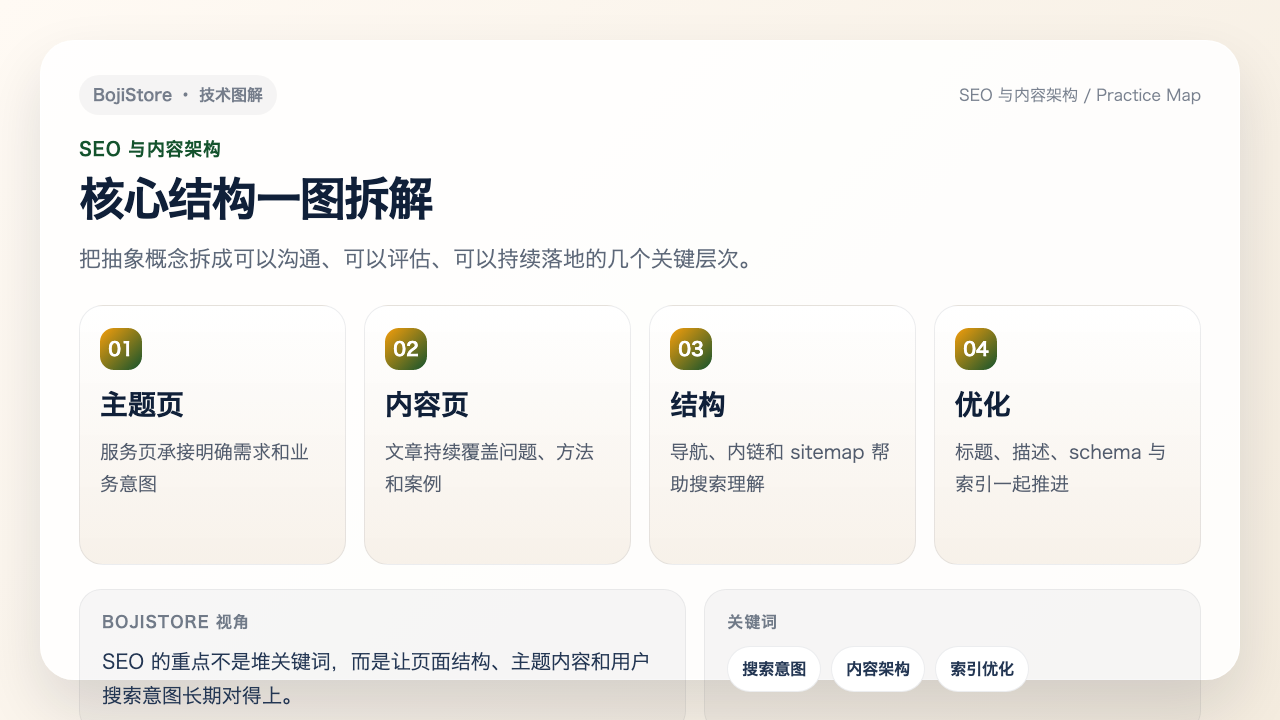Click the gradient background of the 01 badge
The height and width of the screenshot is (720, 1280).
[120, 349]
